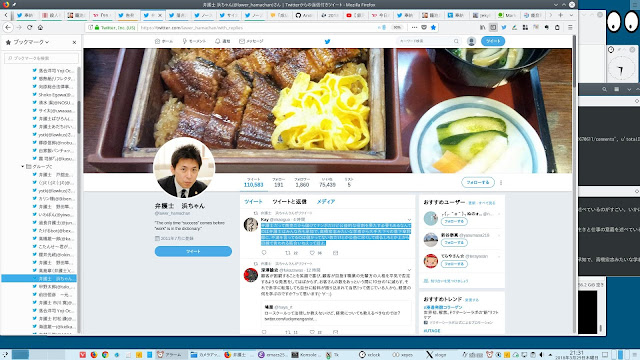Reload the current Twitter page
The width and height of the screenshot is (640, 360).
click(29, 27)
